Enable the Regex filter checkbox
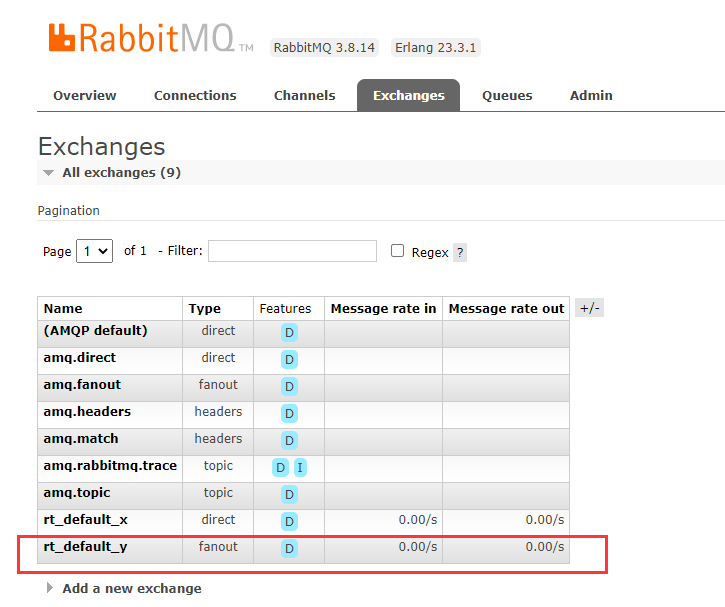This screenshot has height=607, width=725. coord(397,251)
